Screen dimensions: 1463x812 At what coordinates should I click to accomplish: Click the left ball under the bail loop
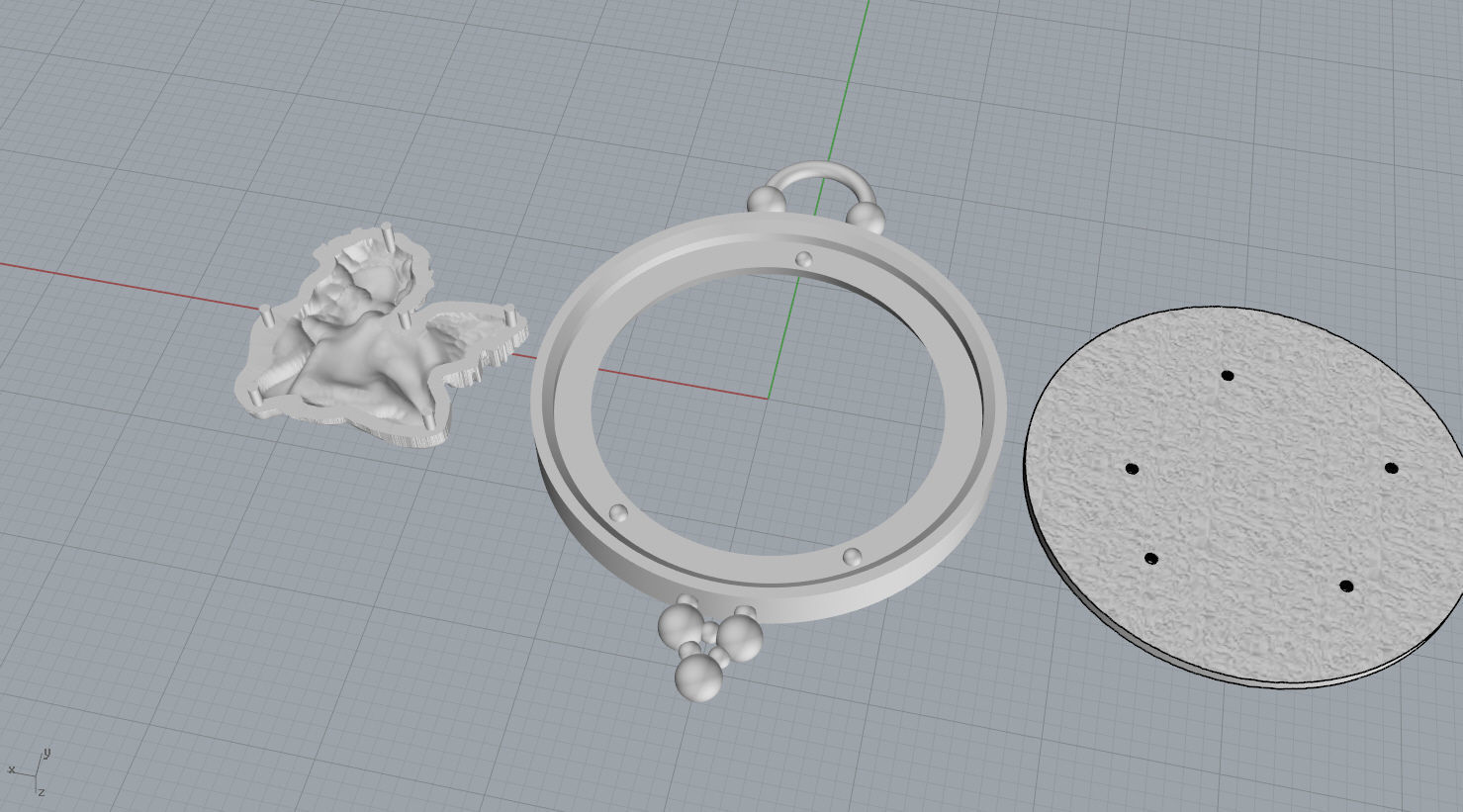pos(766,200)
